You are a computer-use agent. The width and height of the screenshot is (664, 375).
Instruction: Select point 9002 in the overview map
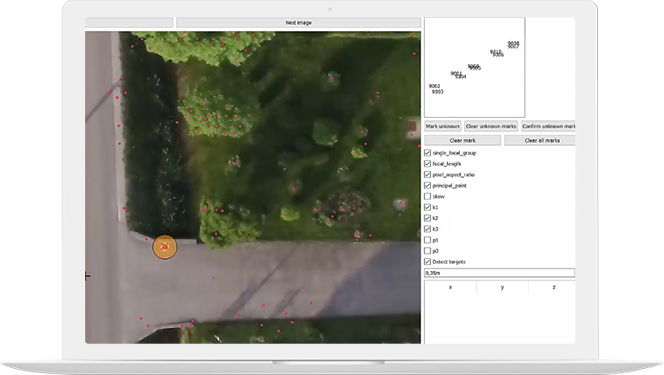click(434, 86)
